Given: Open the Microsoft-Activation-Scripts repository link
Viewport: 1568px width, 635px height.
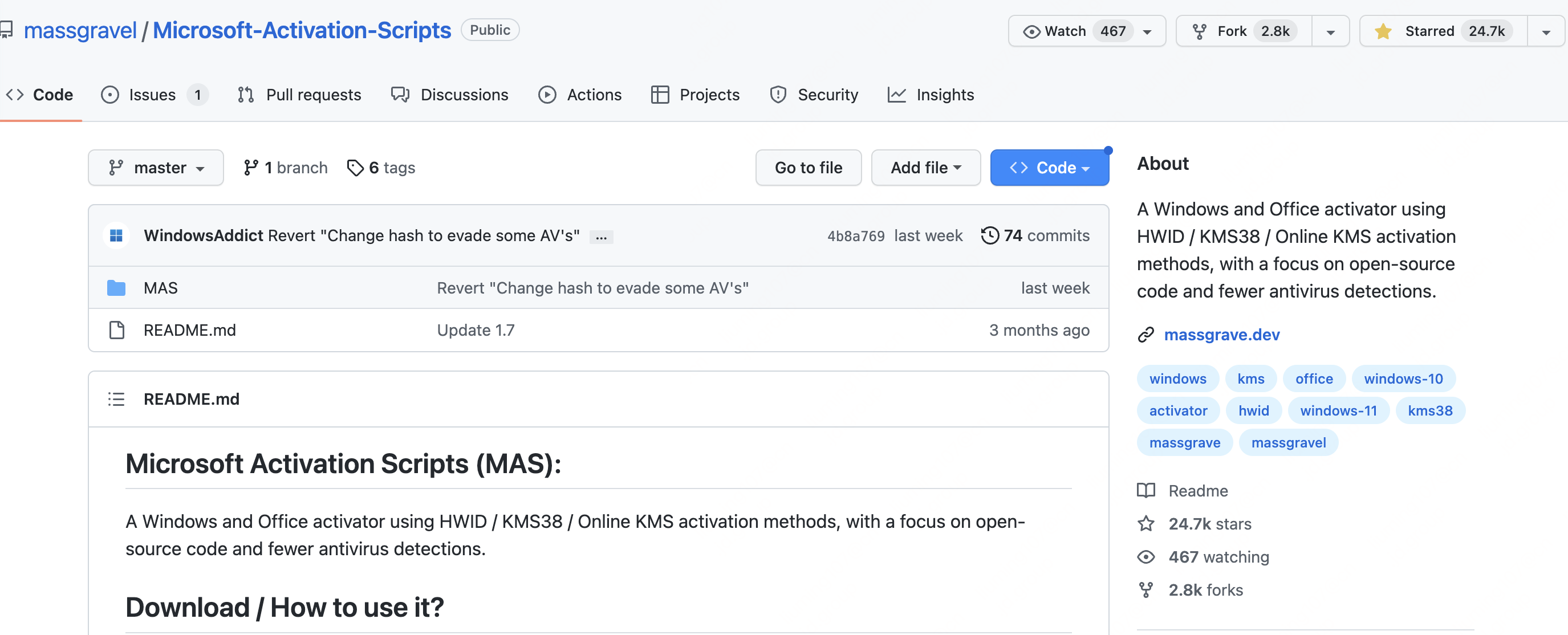Looking at the screenshot, I should [302, 30].
